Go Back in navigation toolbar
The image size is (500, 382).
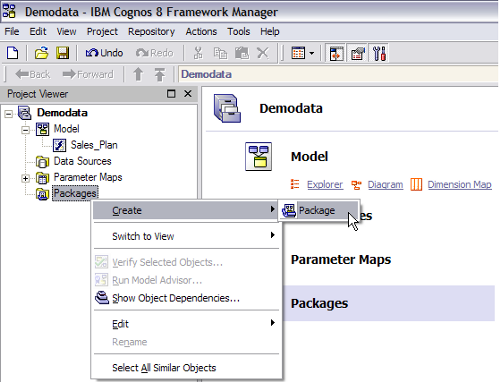pyautogui.click(x=33, y=74)
